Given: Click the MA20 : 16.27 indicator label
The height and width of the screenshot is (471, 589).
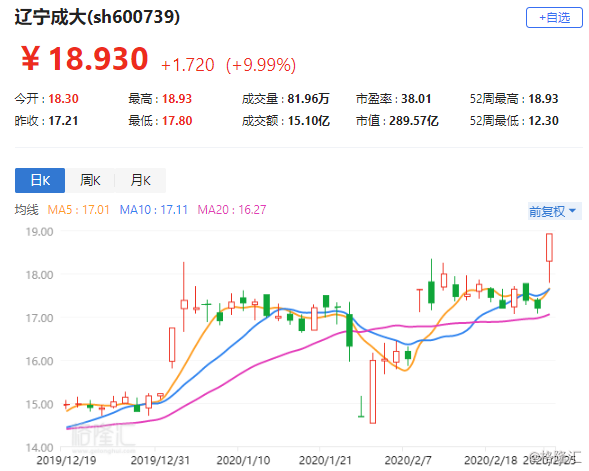Looking at the screenshot, I should tap(232, 210).
